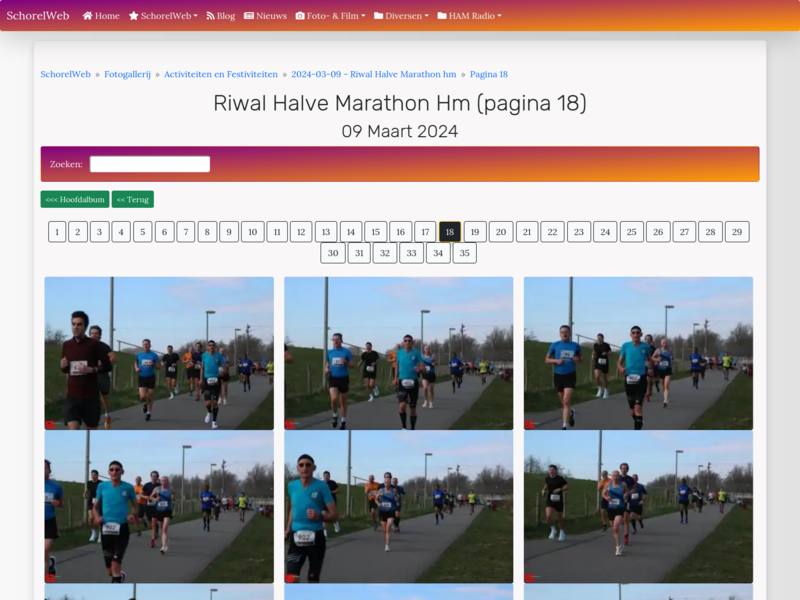Open photo with runner in maroon shirt
Screen dimensions: 800x600
(159, 353)
